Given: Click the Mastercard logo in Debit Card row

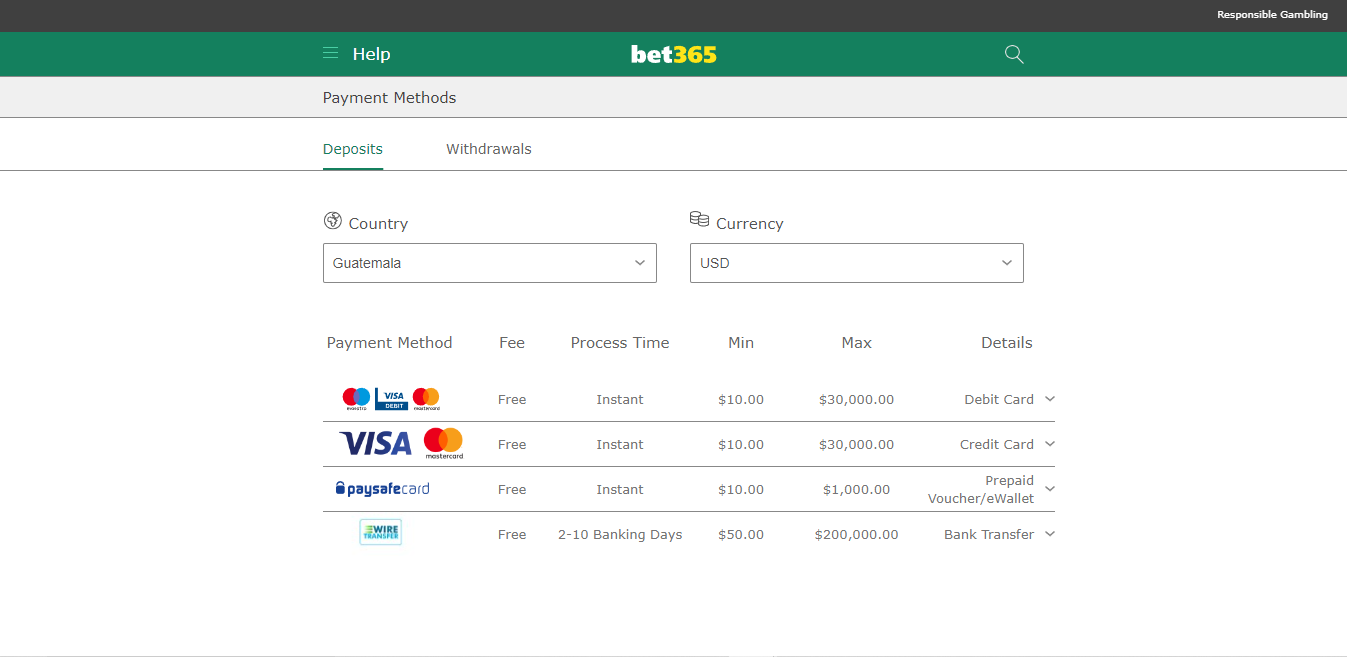Looking at the screenshot, I should pyautogui.click(x=426, y=399).
